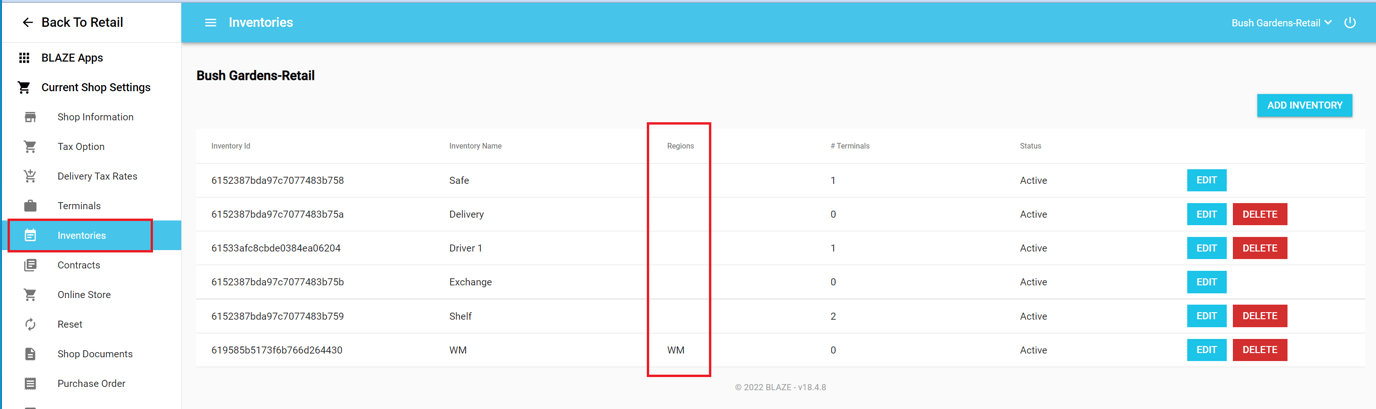This screenshot has height=409, width=1376.
Task: Click the Reset refresh icon
Action: coord(30,325)
